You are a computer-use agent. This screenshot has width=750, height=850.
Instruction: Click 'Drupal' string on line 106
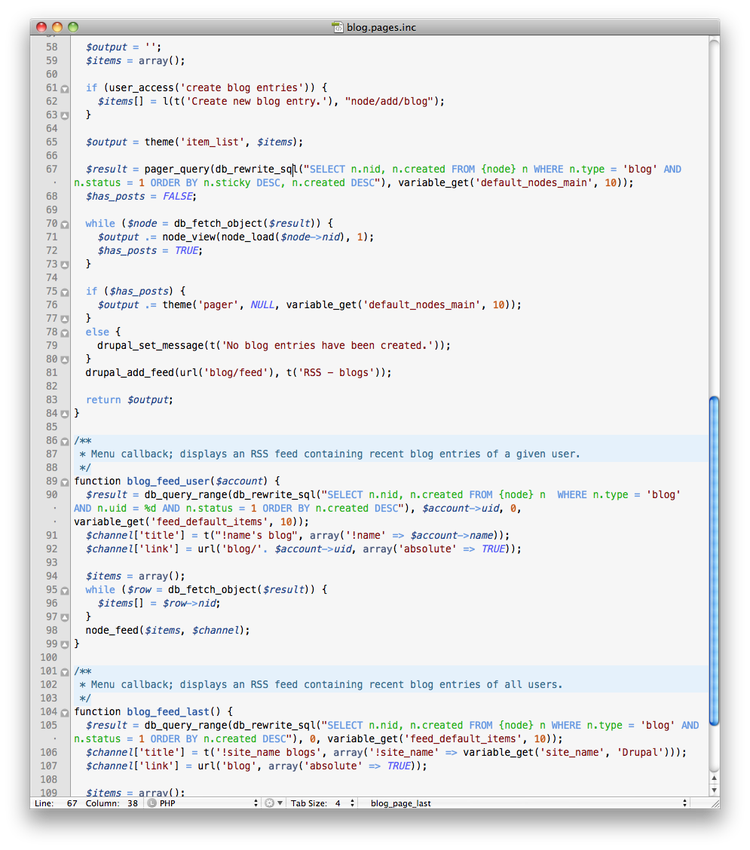point(641,752)
